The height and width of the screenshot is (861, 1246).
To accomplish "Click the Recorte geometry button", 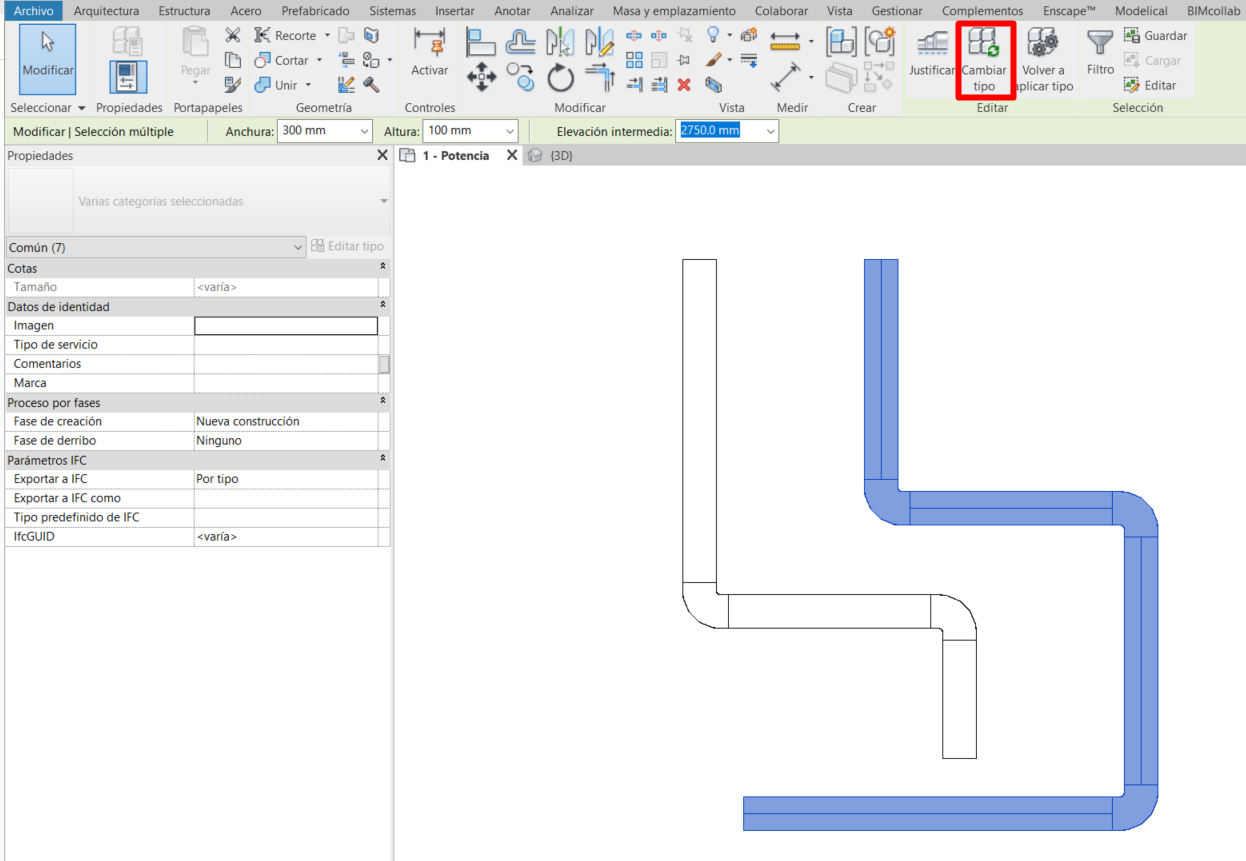I will [x=284, y=36].
